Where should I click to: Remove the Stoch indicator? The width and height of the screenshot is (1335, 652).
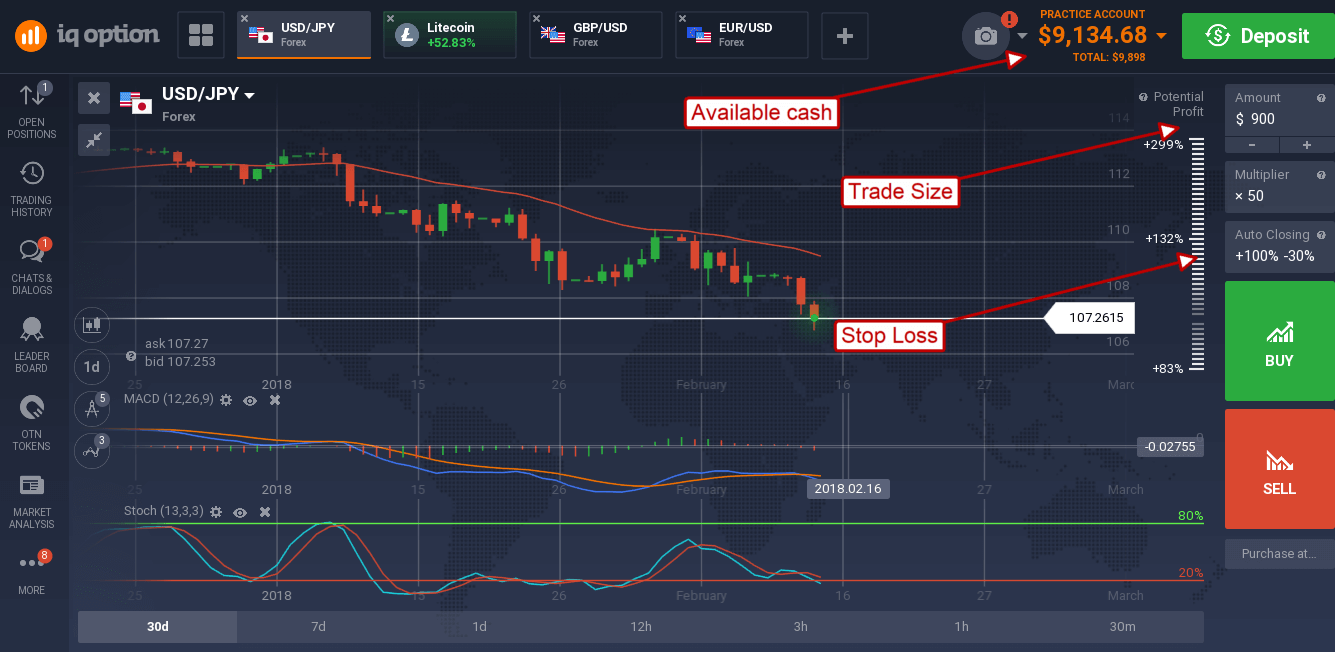coord(265,511)
